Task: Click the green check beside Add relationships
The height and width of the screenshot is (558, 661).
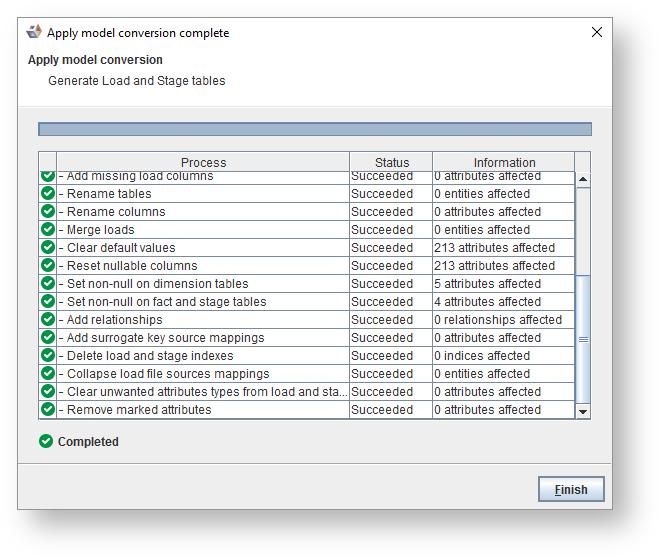Action: pyautogui.click(x=48, y=320)
